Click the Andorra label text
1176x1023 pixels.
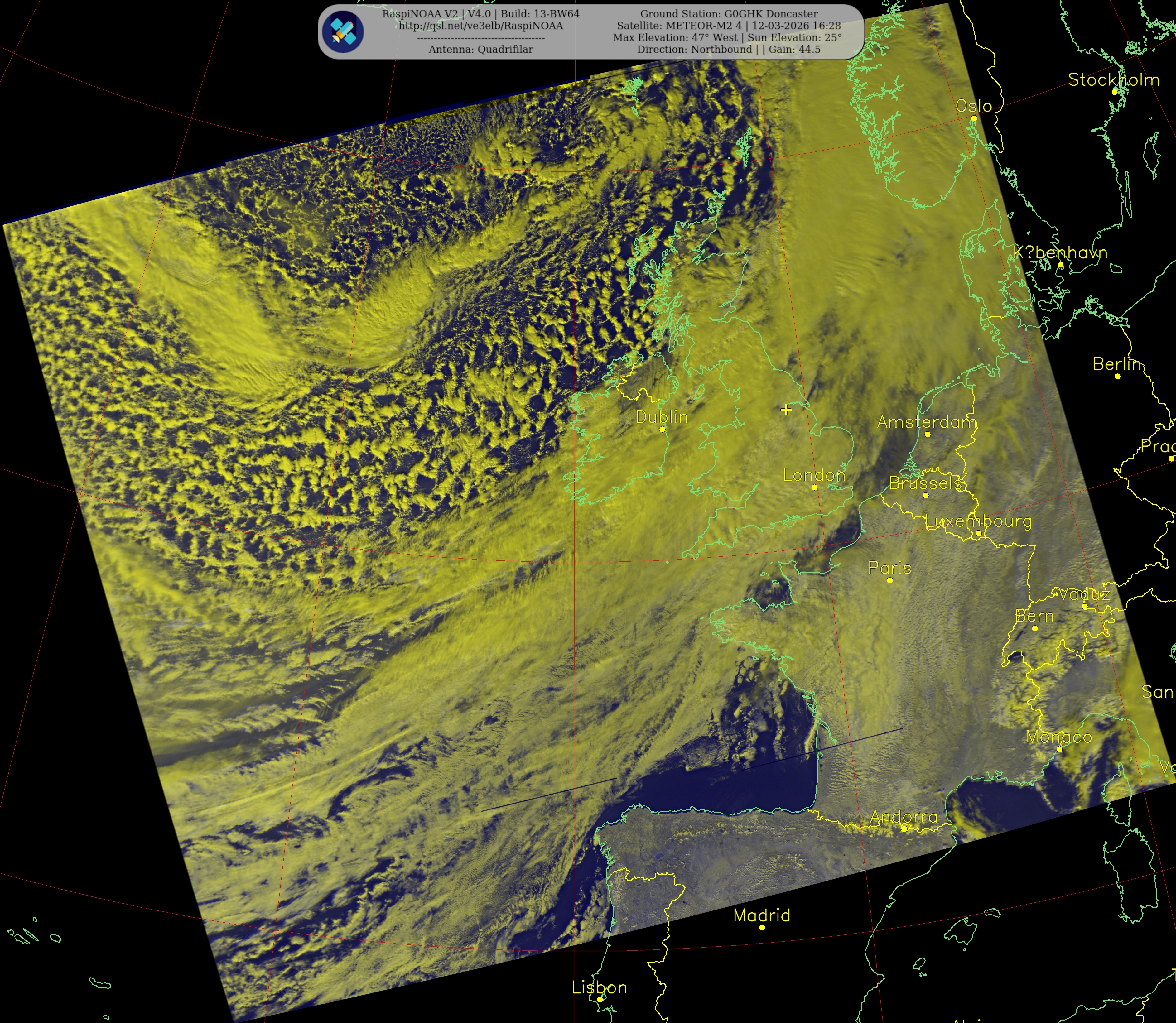coord(904,817)
